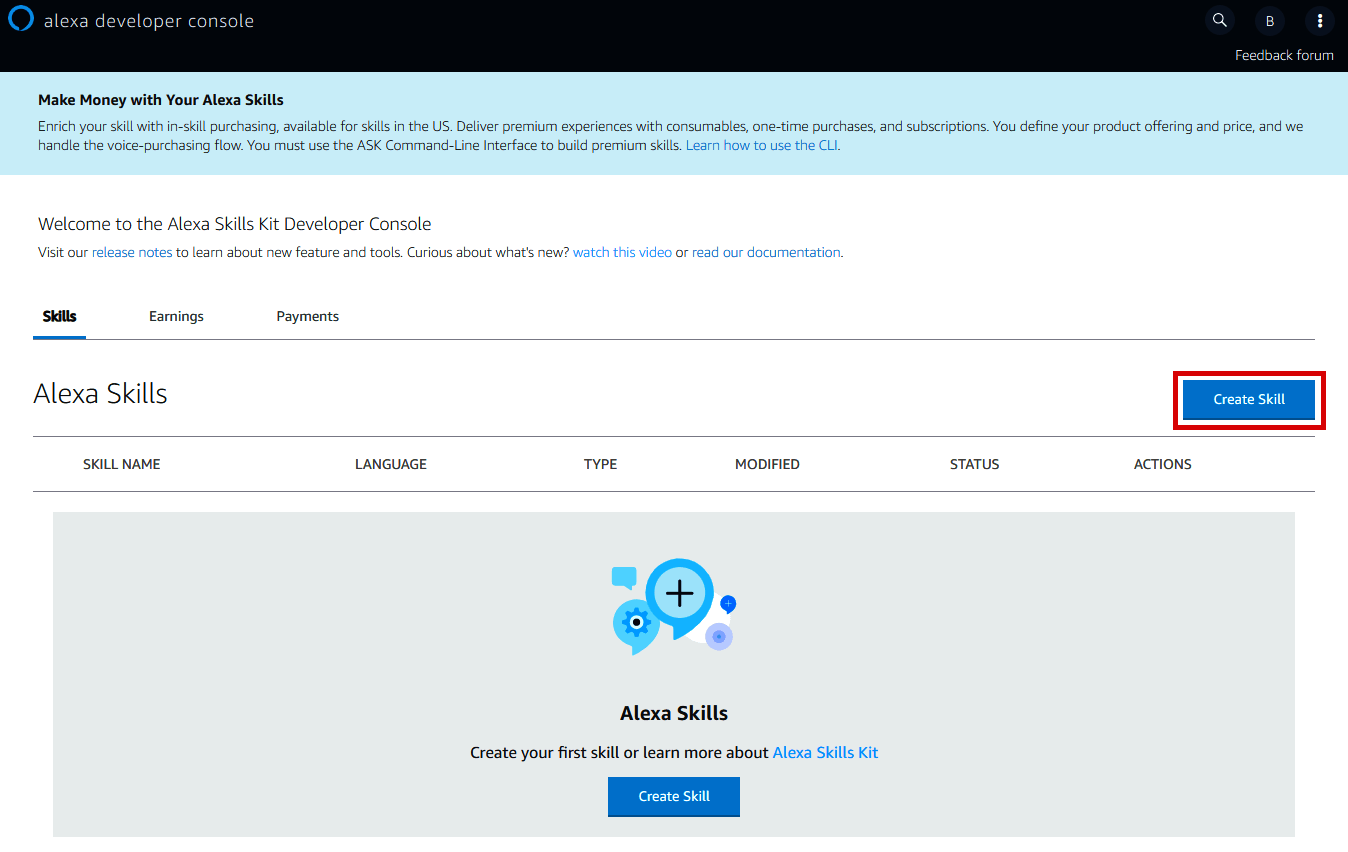Click the three-dot overflow menu icon

(x=1320, y=20)
